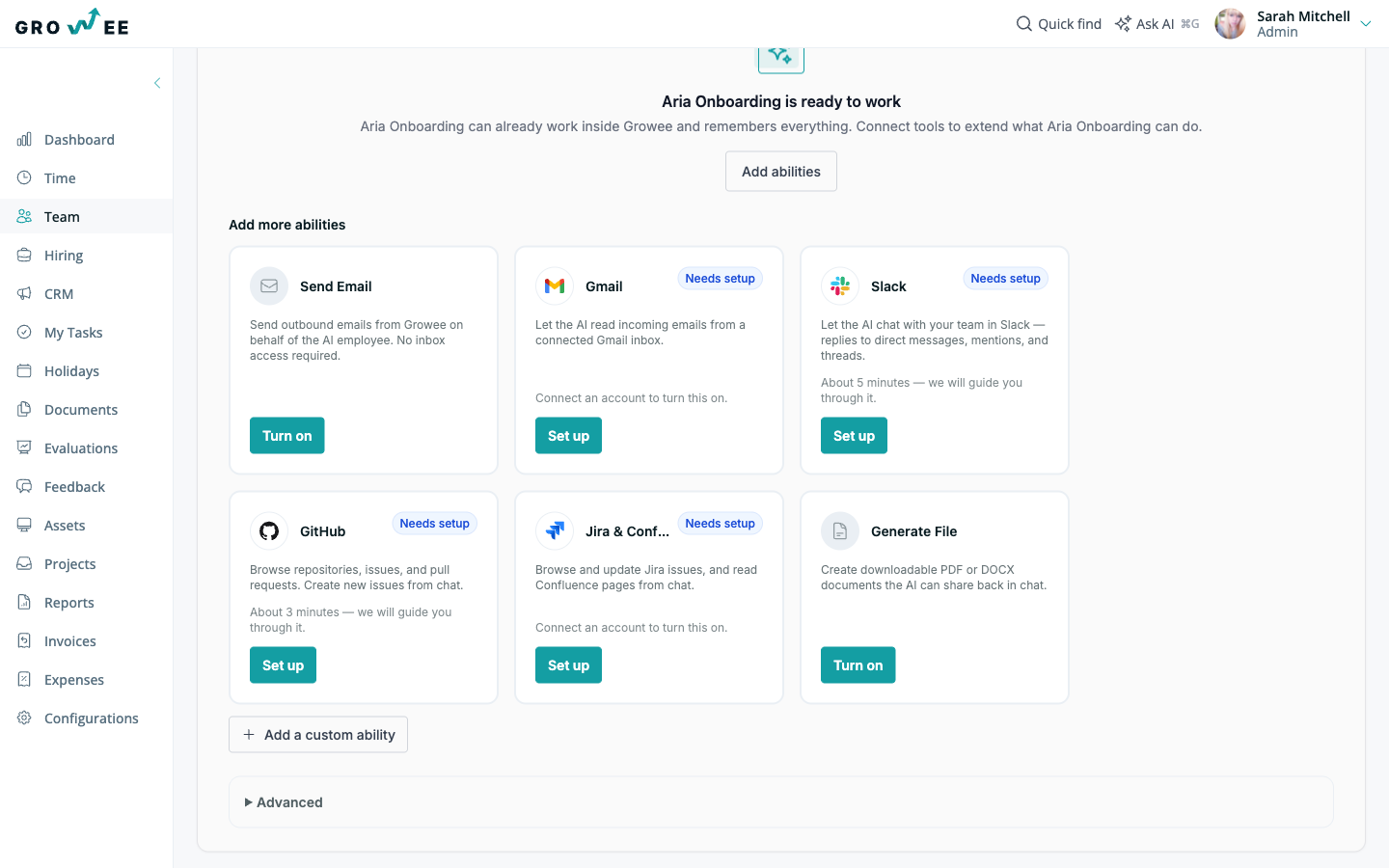
Task: Open the Hiring section
Action: click(86, 255)
